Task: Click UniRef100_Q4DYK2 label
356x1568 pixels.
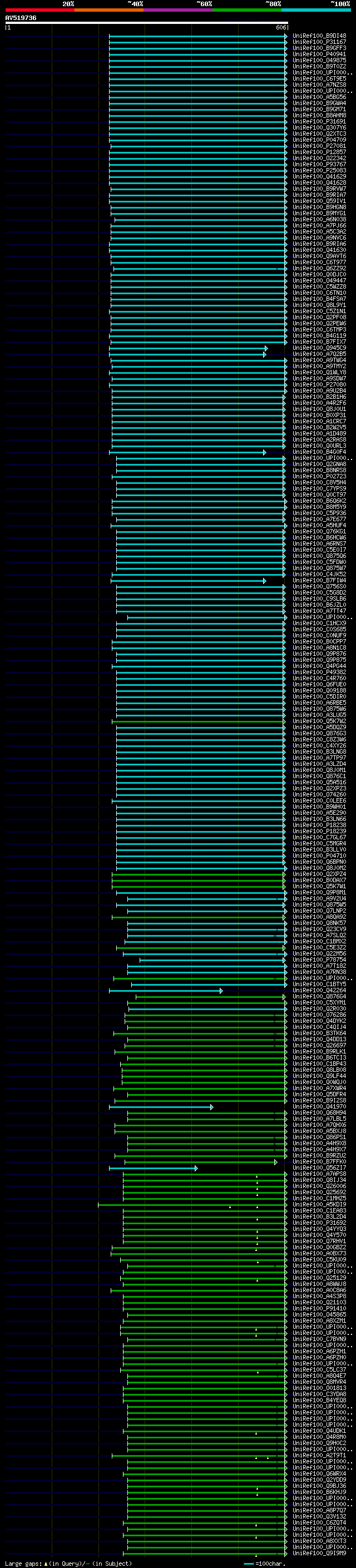Action: pos(319,1021)
